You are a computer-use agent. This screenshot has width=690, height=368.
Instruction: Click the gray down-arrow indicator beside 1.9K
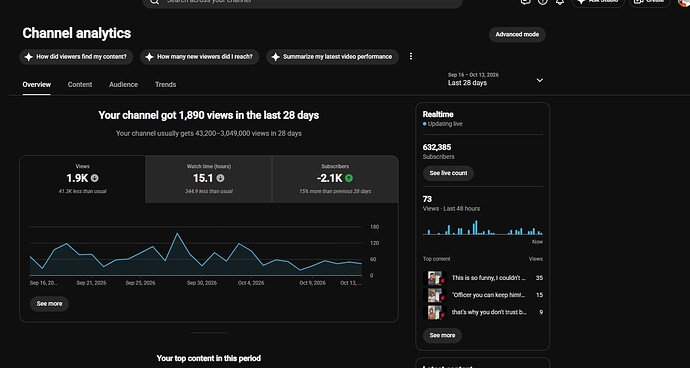coord(95,178)
